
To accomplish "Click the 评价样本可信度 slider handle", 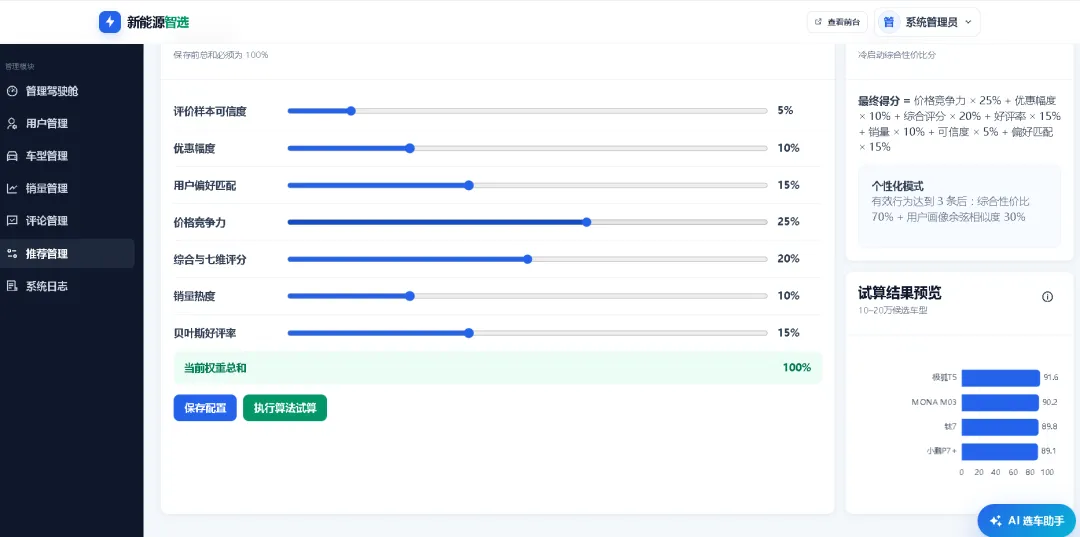I will point(351,111).
